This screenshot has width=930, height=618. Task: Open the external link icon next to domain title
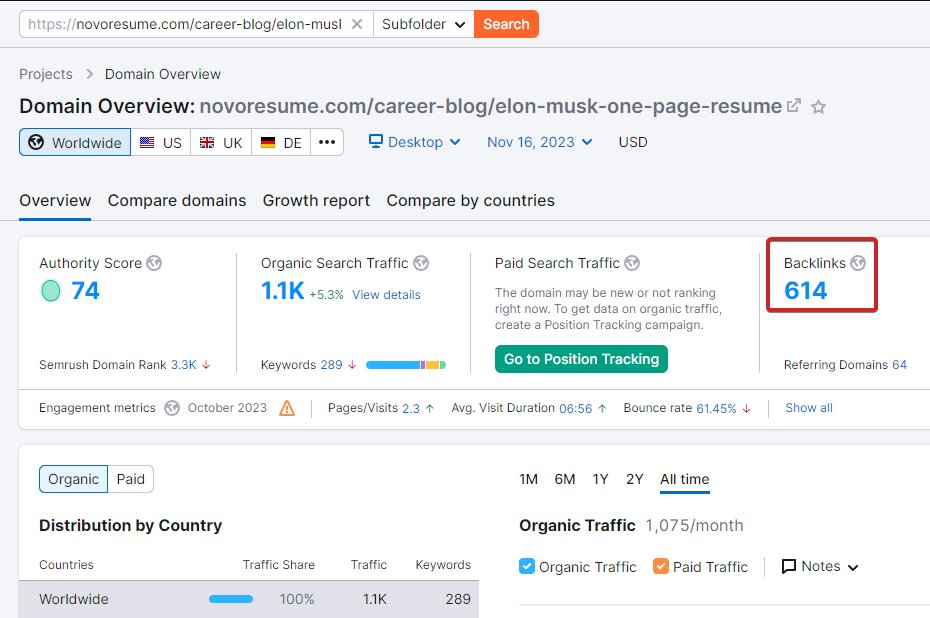pos(794,106)
